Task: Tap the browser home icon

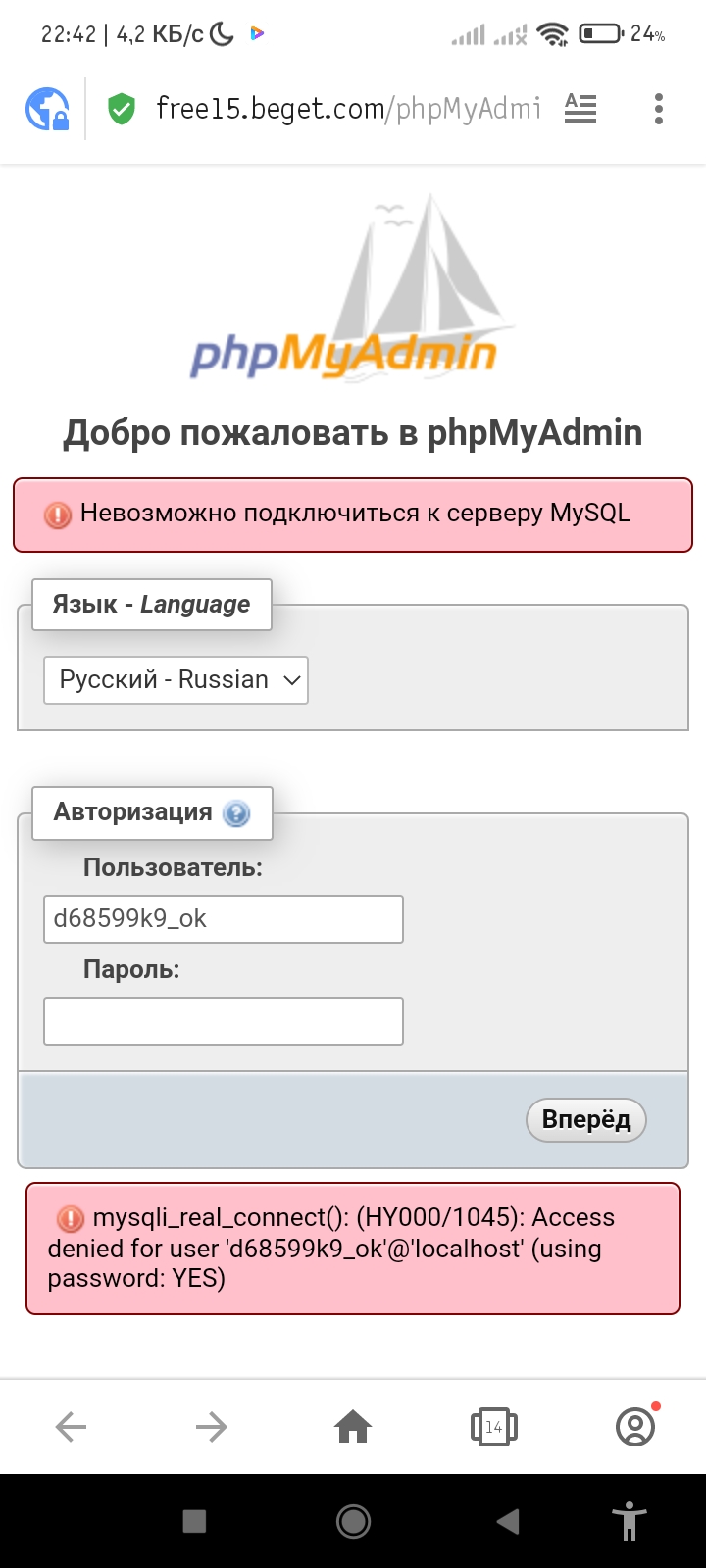Action: pos(353,1427)
